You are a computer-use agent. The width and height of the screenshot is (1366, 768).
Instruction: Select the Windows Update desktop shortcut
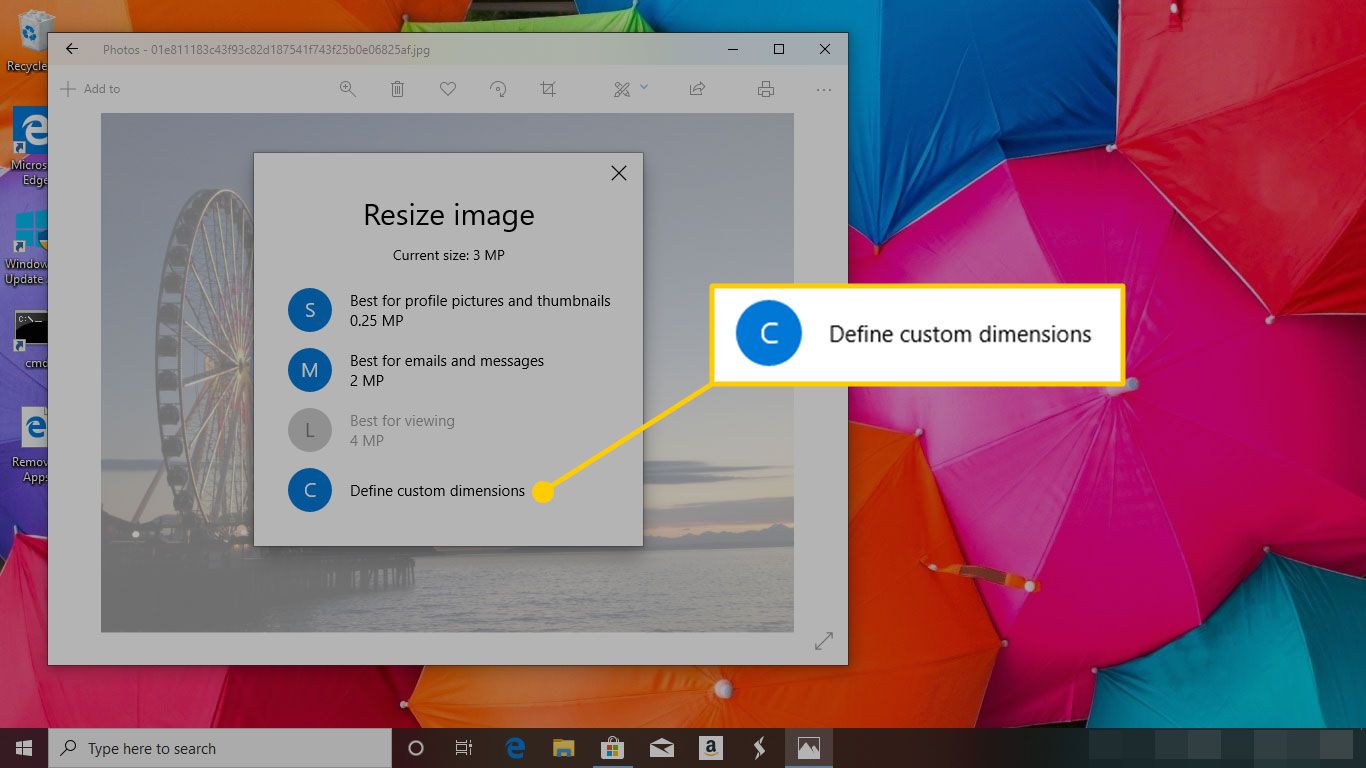tap(26, 248)
